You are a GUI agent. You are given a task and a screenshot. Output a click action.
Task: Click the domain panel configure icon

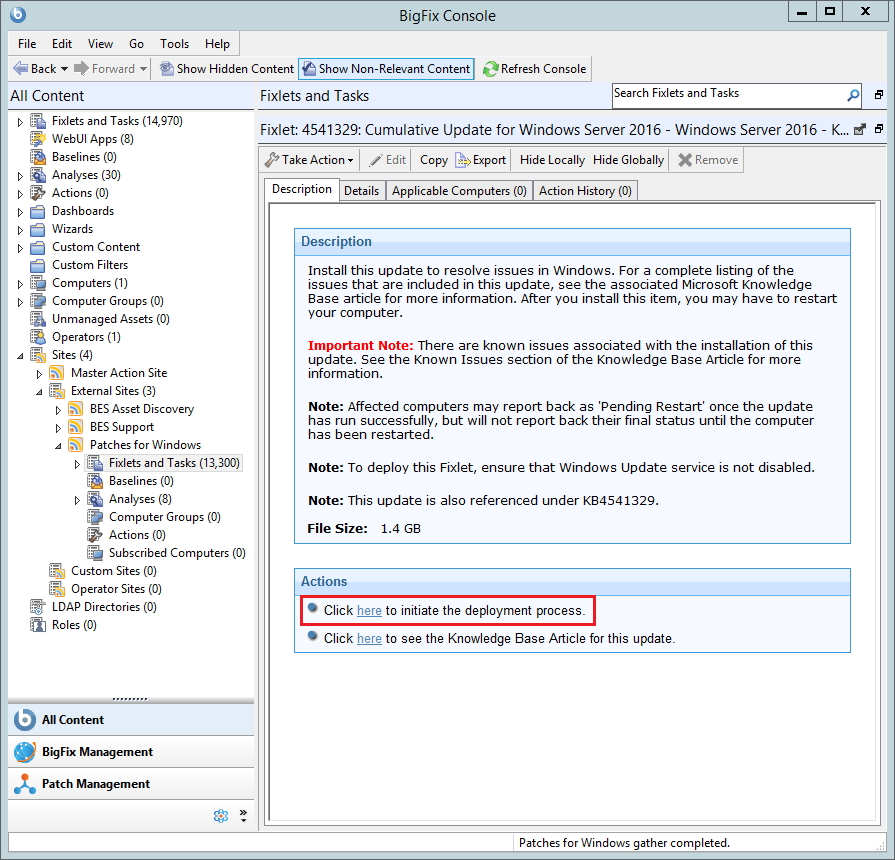(221, 815)
